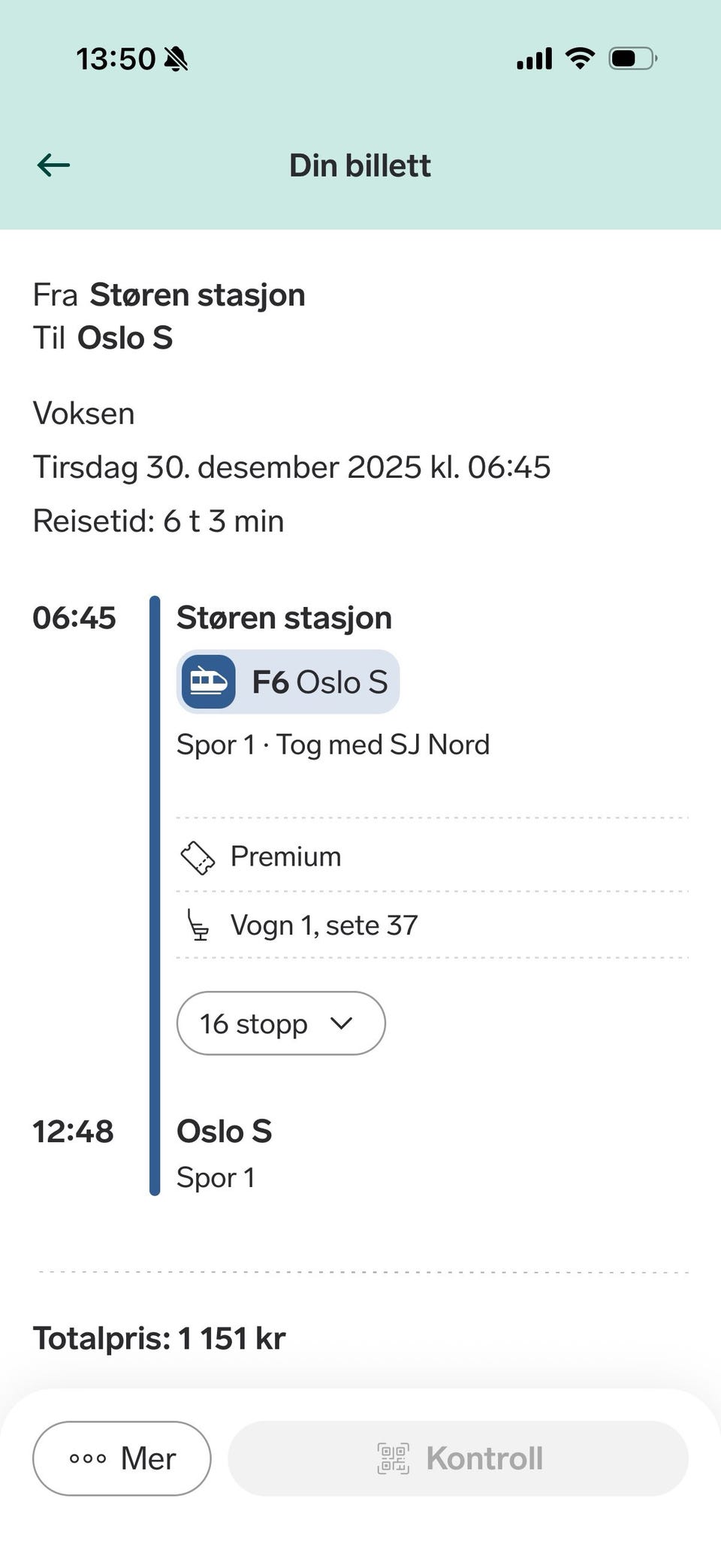Tap the Vogn 1, sete 37 row
Image resolution: width=721 pixels, height=1568 pixels.
point(323,926)
